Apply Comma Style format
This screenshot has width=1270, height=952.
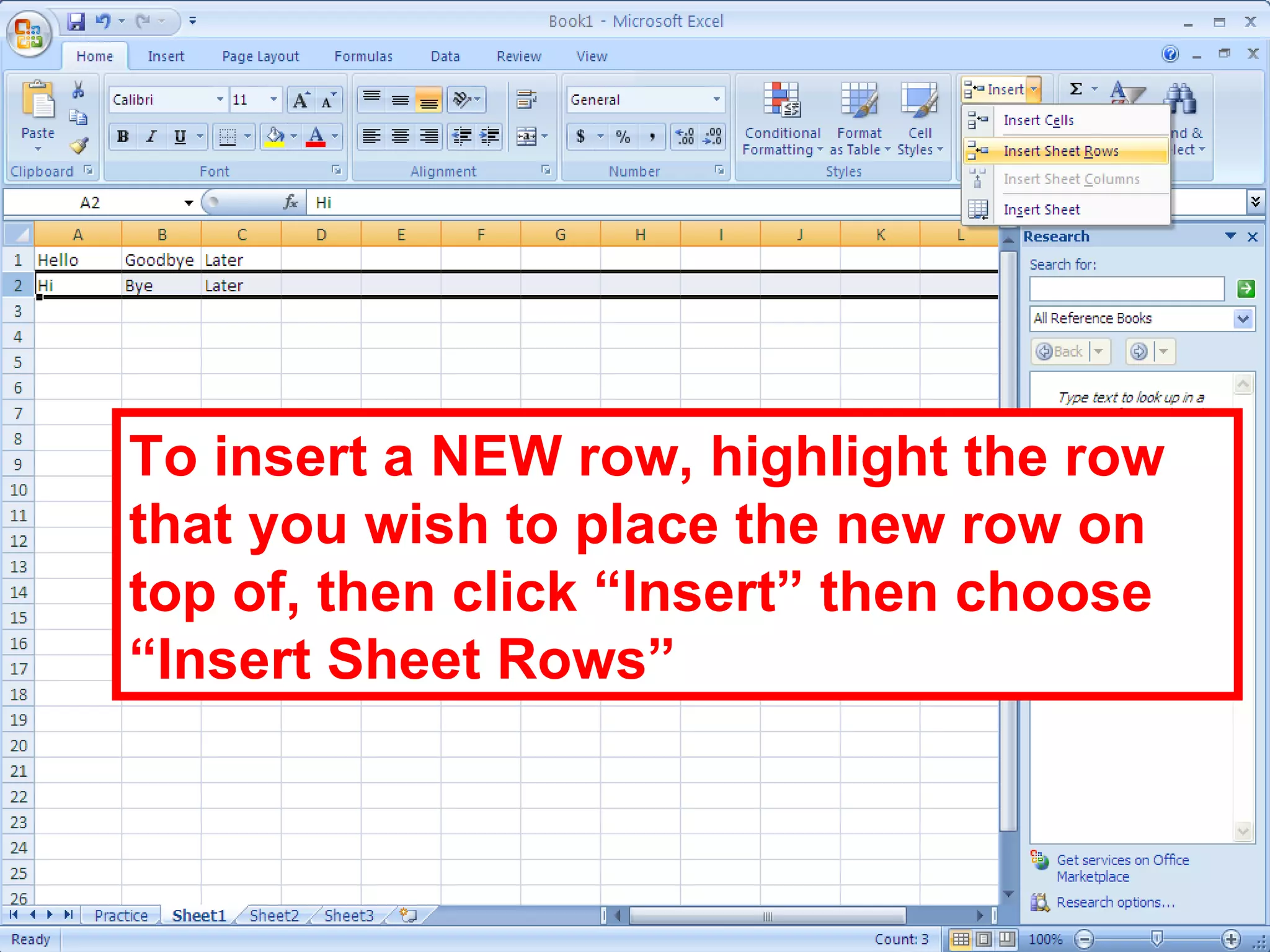click(x=652, y=136)
